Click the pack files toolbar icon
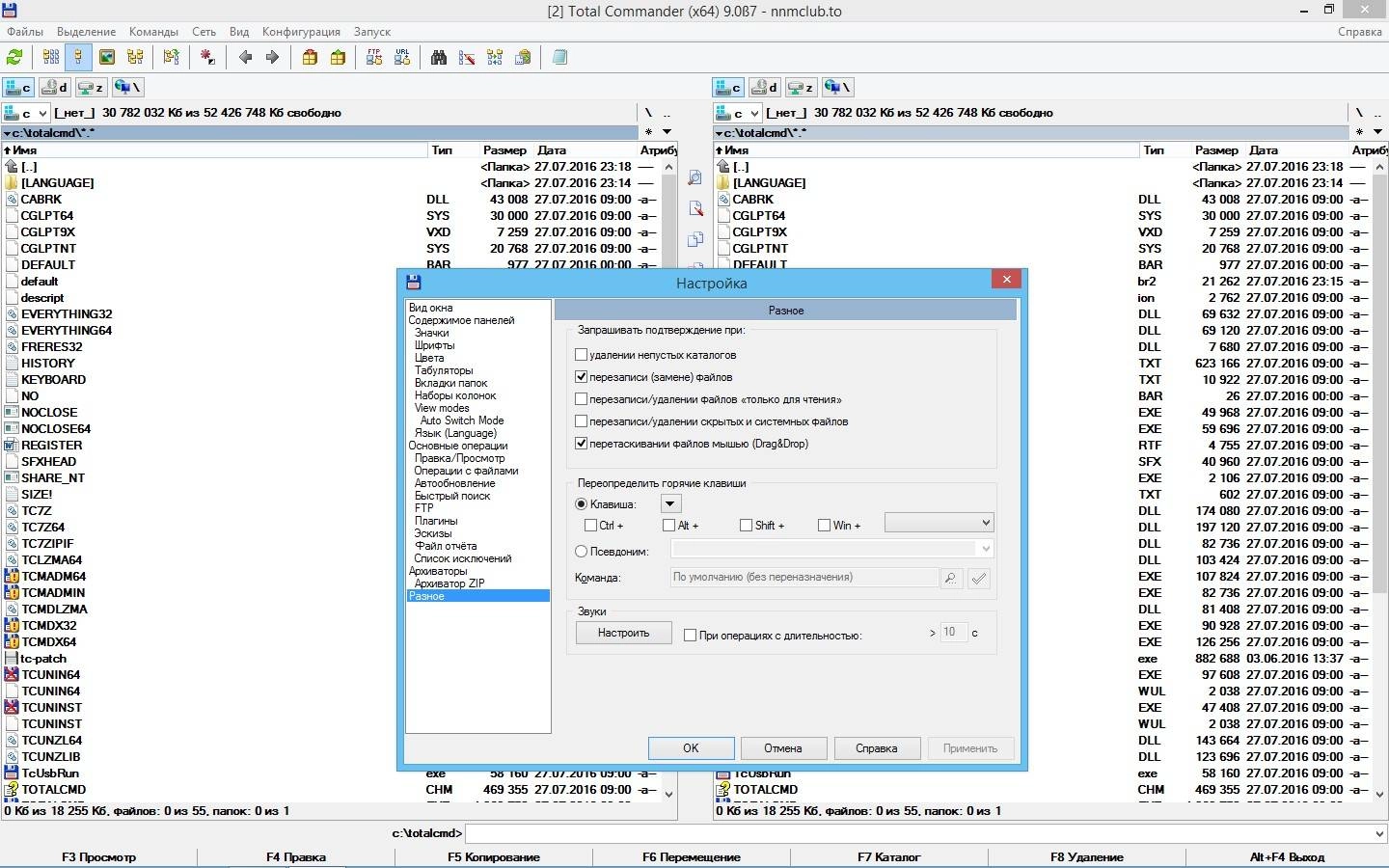Screen dimensions: 1389x868 tap(310, 58)
